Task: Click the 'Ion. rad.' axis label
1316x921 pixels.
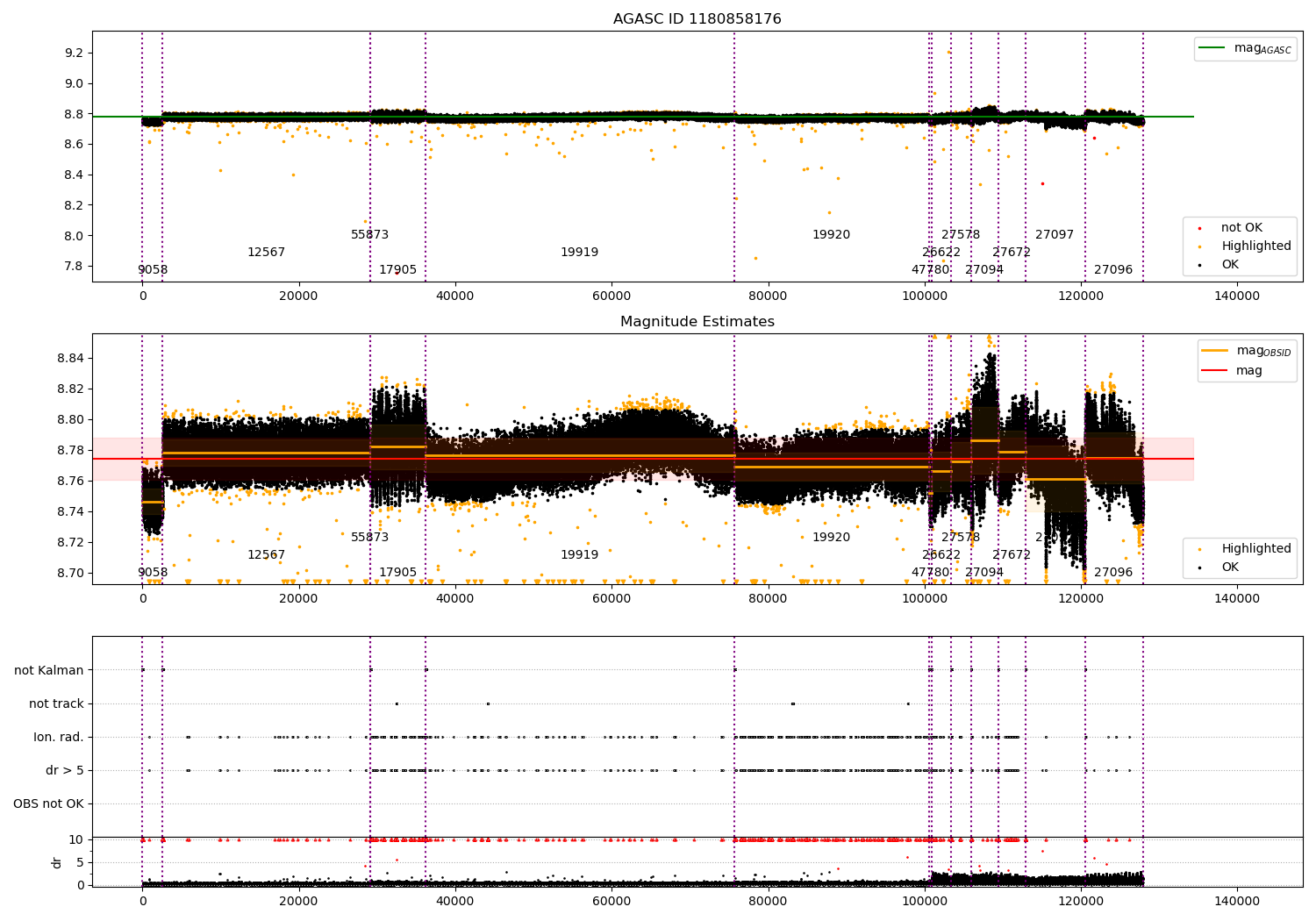Action: tap(59, 737)
